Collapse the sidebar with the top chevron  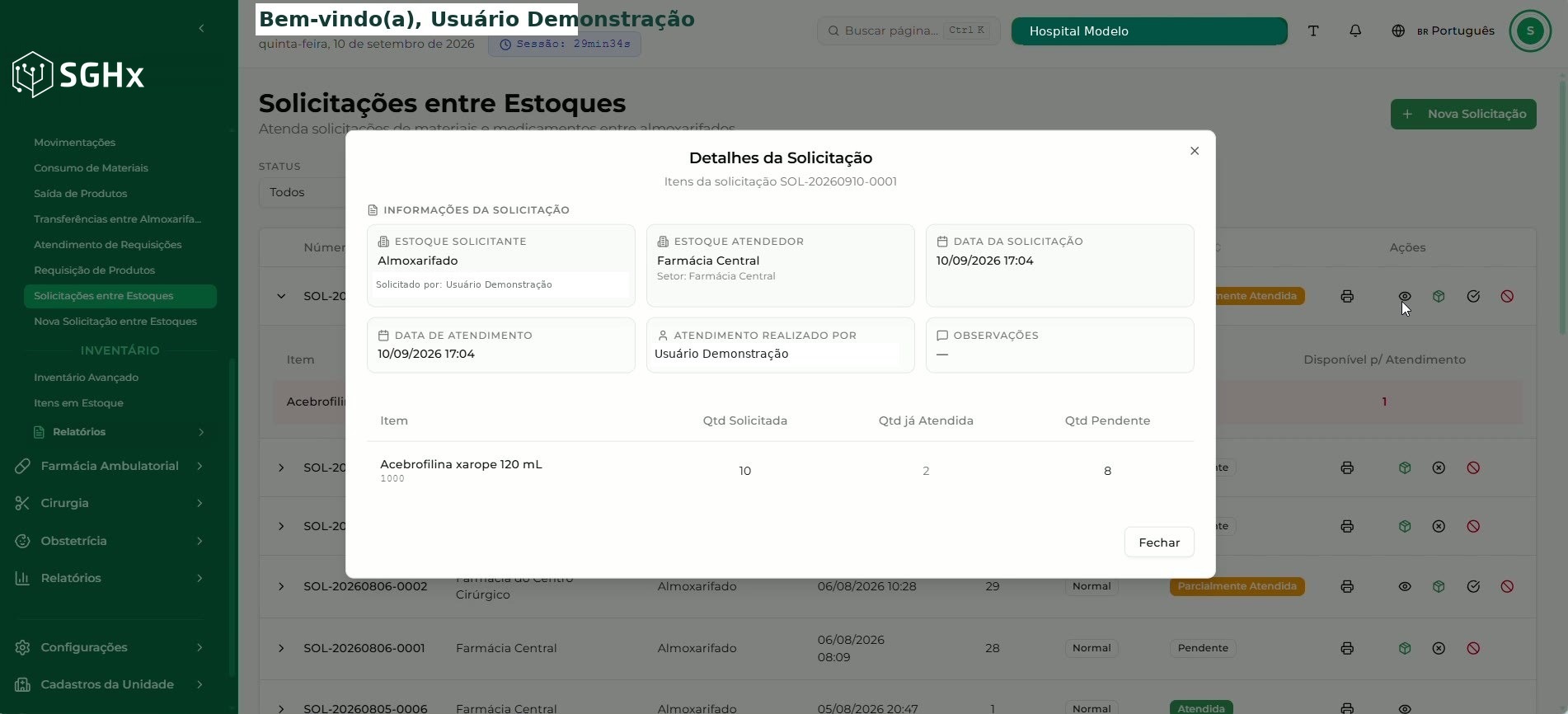[x=201, y=28]
